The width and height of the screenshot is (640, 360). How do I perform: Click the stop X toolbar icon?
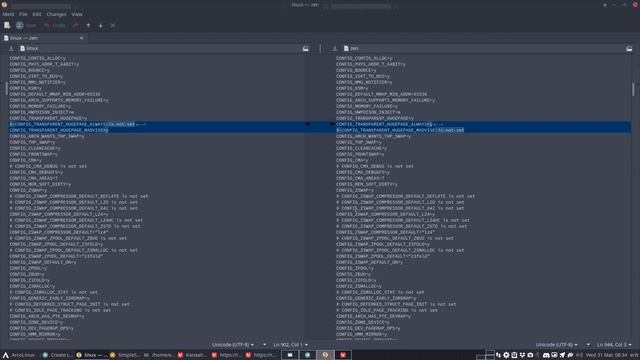(113, 25)
